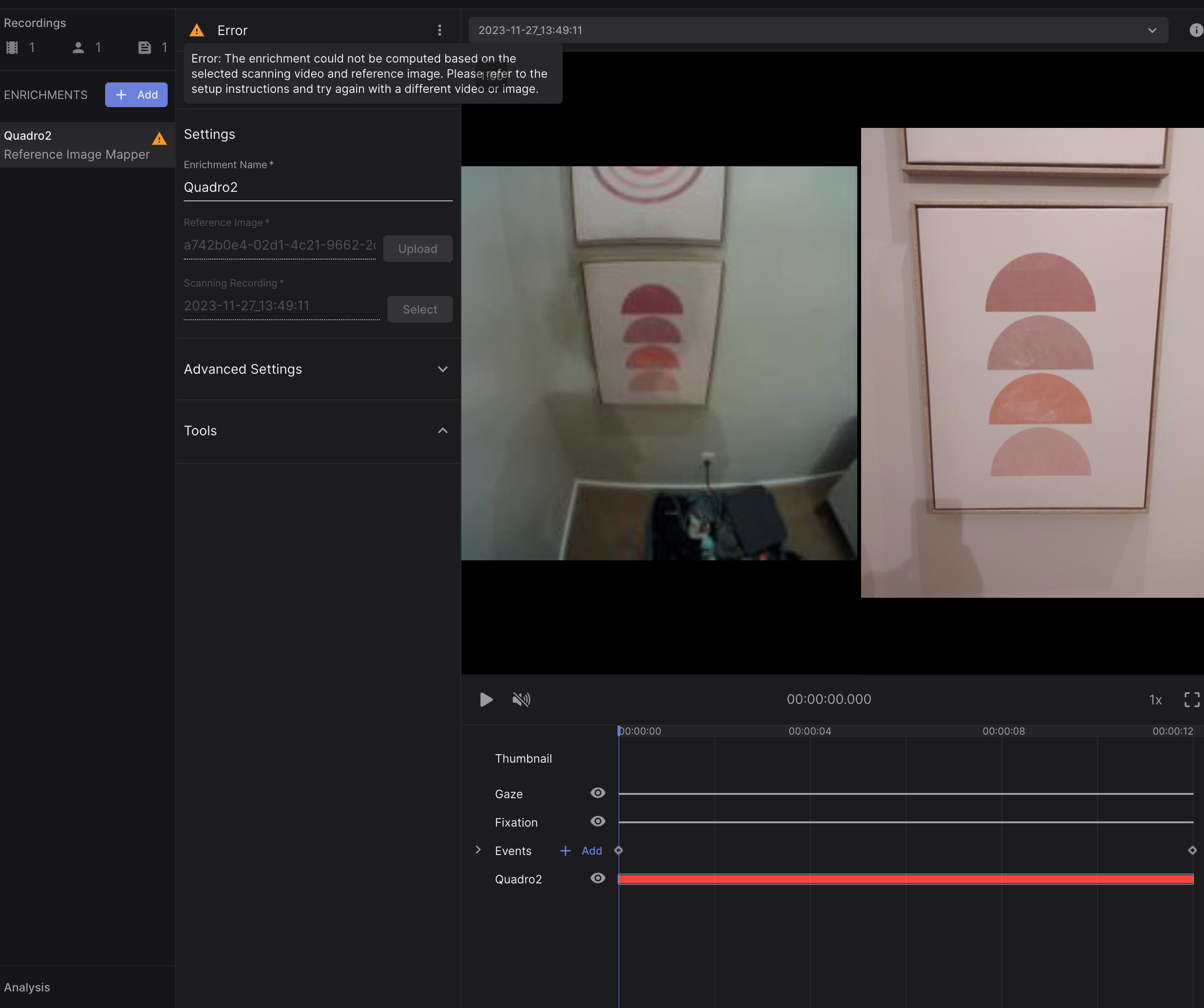
Task: Click the Scanning Recording field
Action: pos(281,306)
